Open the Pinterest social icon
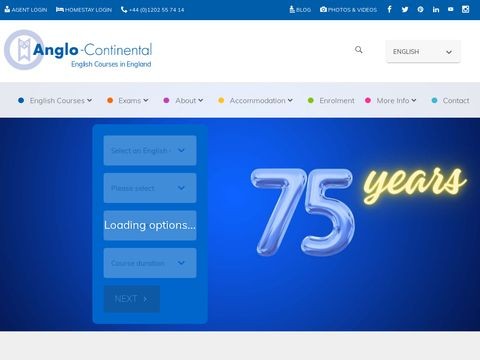Viewport: 480px width, 360px height. pyautogui.click(x=420, y=9)
